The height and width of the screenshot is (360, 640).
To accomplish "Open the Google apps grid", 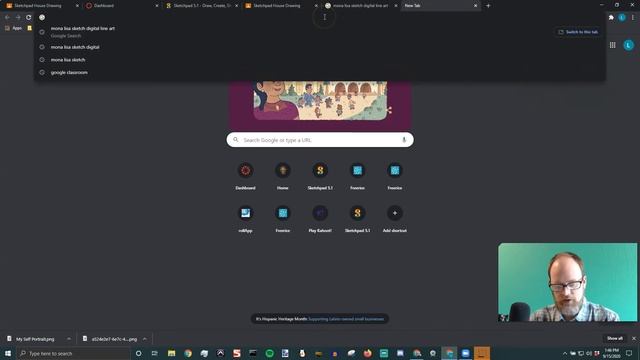I will tap(613, 45).
